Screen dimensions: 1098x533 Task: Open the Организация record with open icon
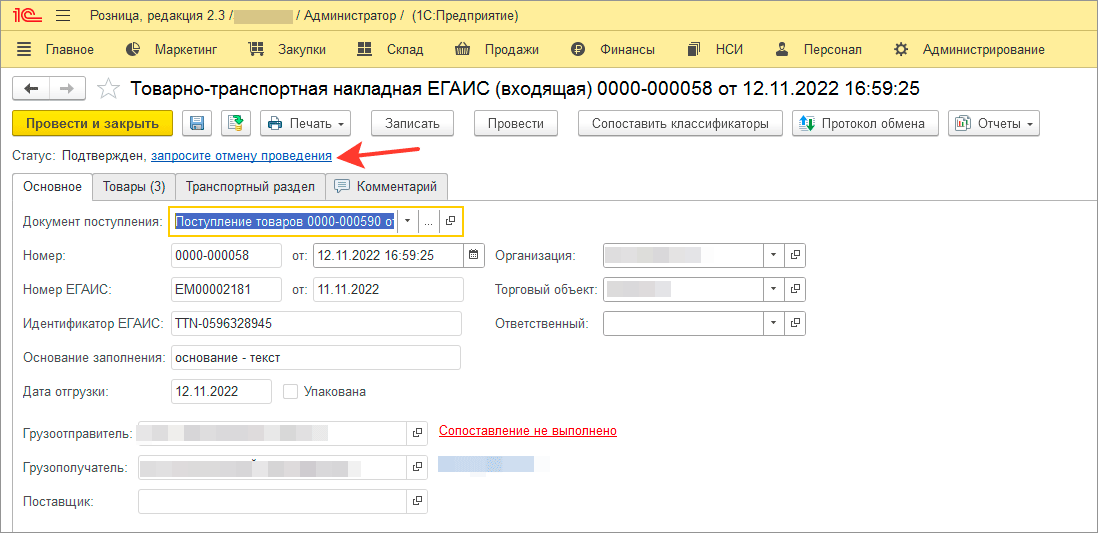(795, 256)
